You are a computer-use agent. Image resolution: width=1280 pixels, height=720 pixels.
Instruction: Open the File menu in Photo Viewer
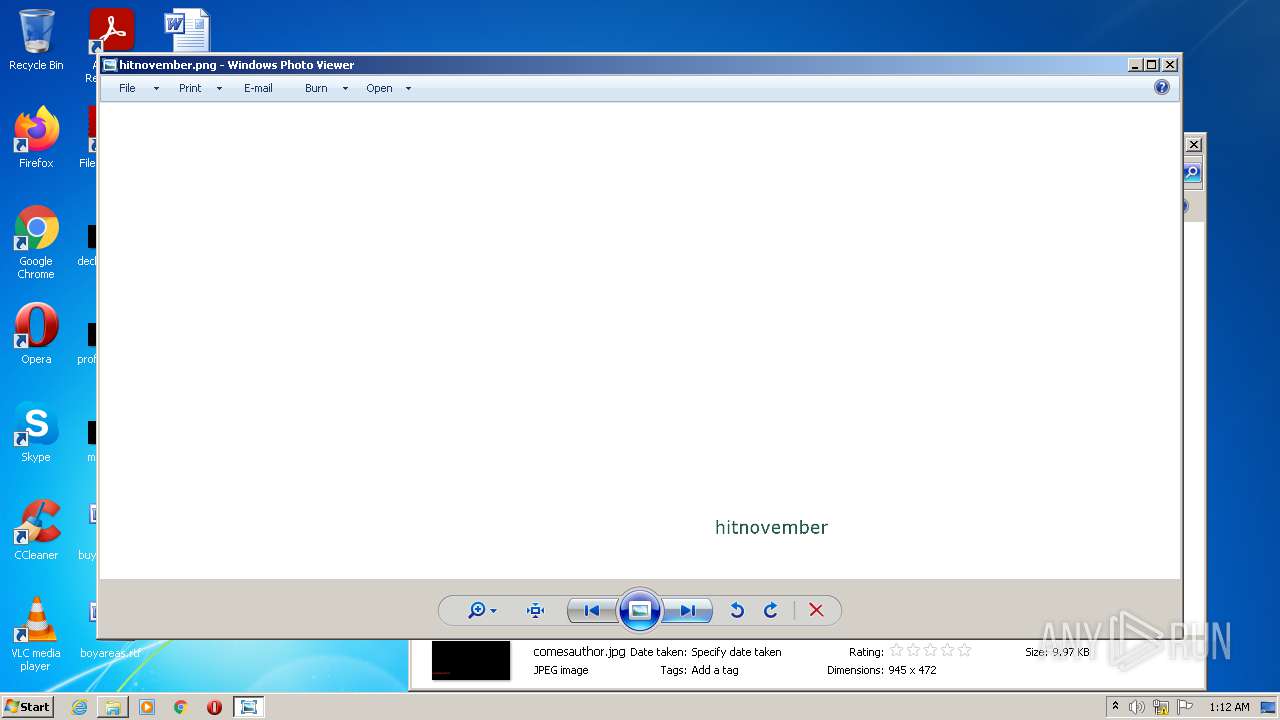[127, 88]
